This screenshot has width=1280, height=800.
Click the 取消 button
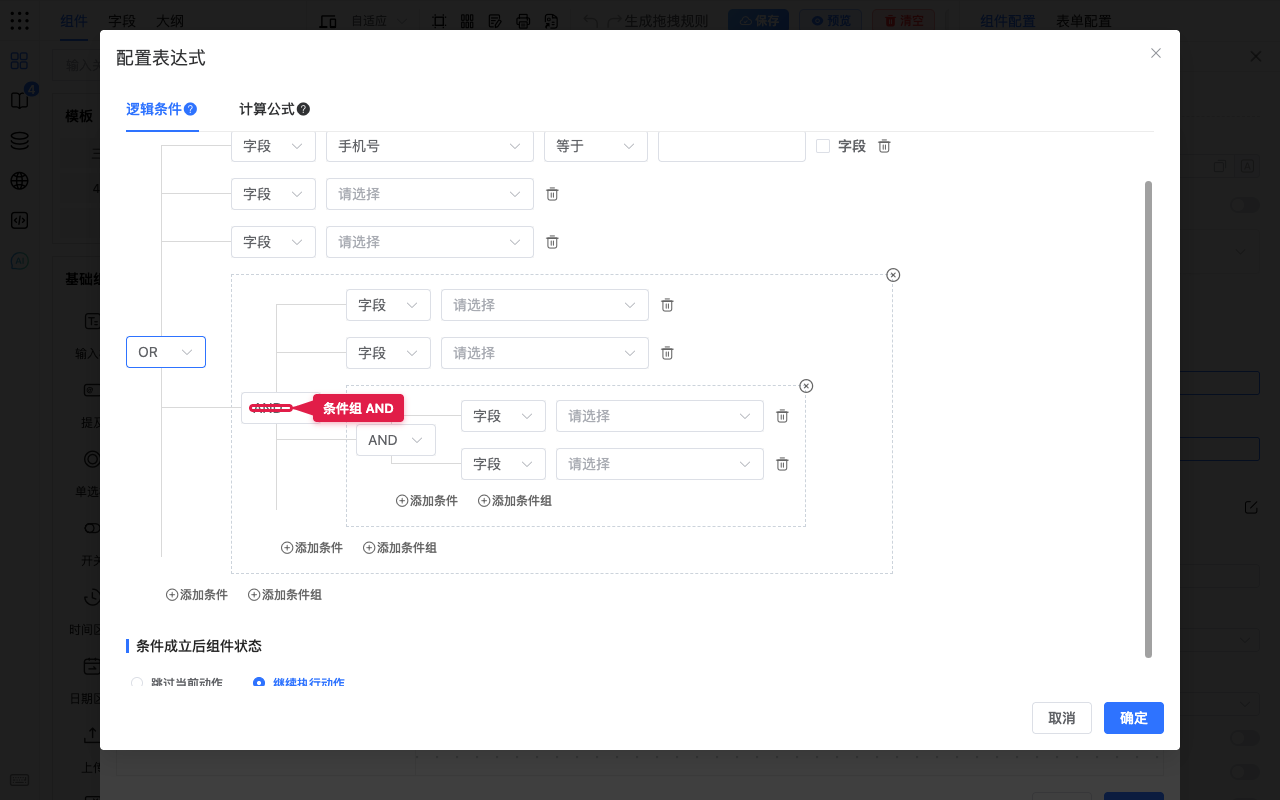click(x=1062, y=718)
